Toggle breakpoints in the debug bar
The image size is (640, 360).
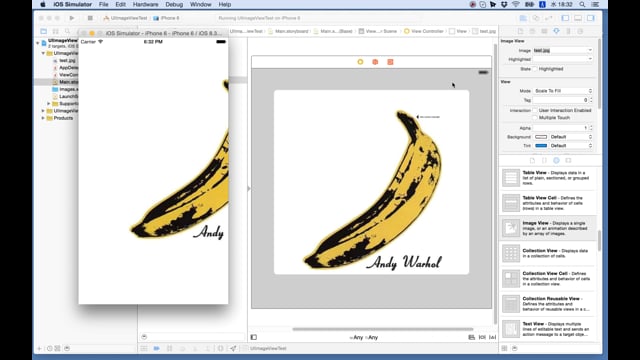tap(156, 348)
